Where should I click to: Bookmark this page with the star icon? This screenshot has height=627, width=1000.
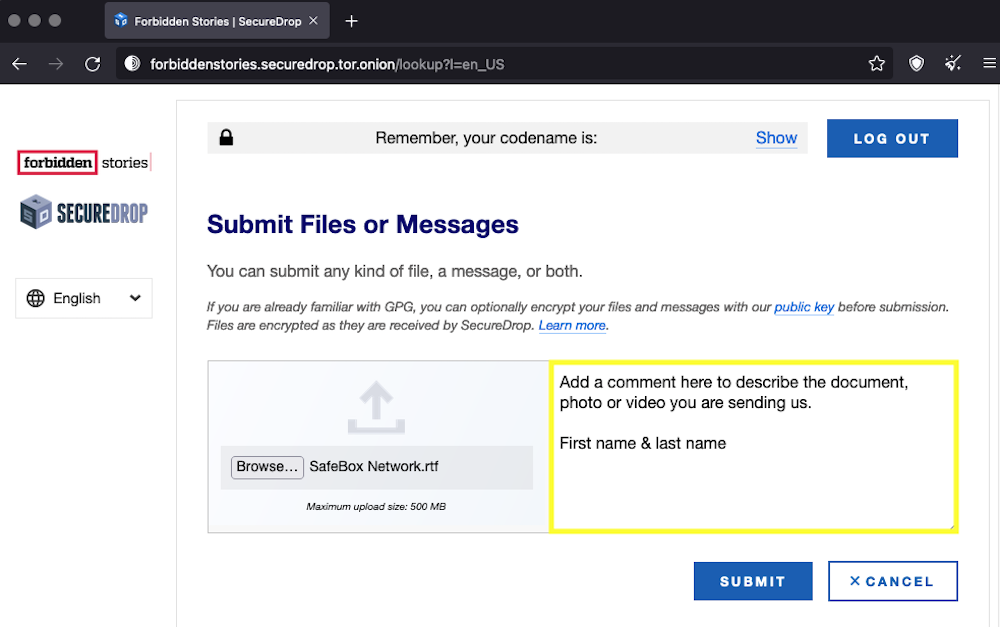pyautogui.click(x=877, y=64)
